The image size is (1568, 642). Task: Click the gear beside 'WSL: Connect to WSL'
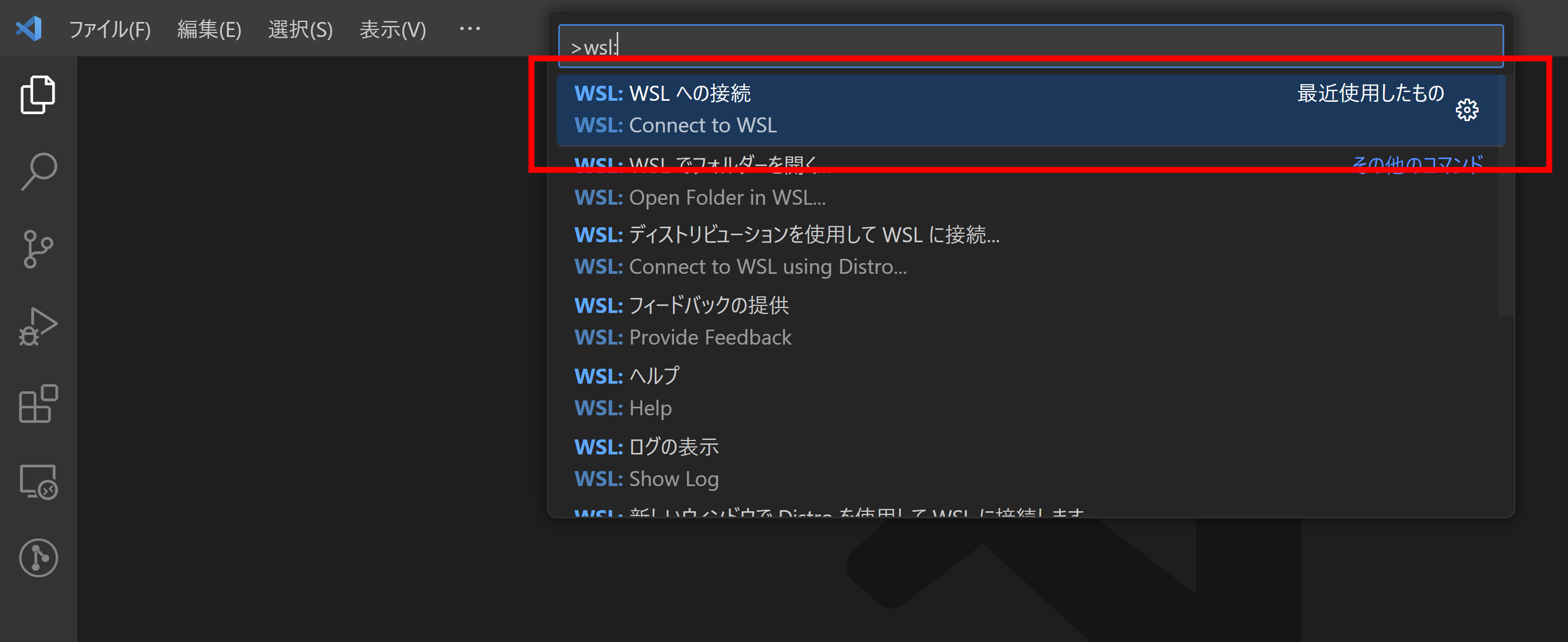point(1467,110)
